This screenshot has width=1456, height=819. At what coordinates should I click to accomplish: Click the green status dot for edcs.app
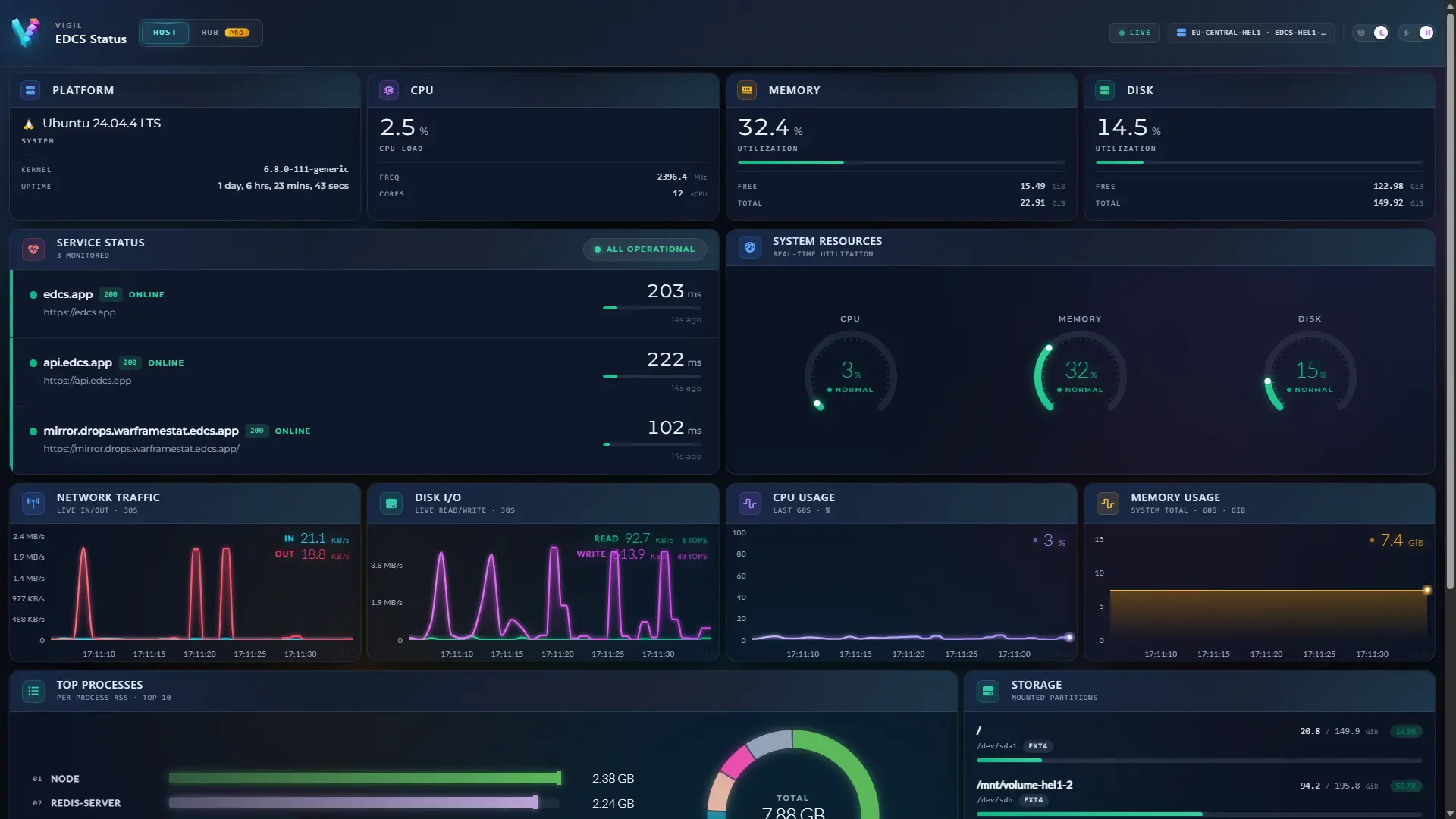(x=33, y=295)
